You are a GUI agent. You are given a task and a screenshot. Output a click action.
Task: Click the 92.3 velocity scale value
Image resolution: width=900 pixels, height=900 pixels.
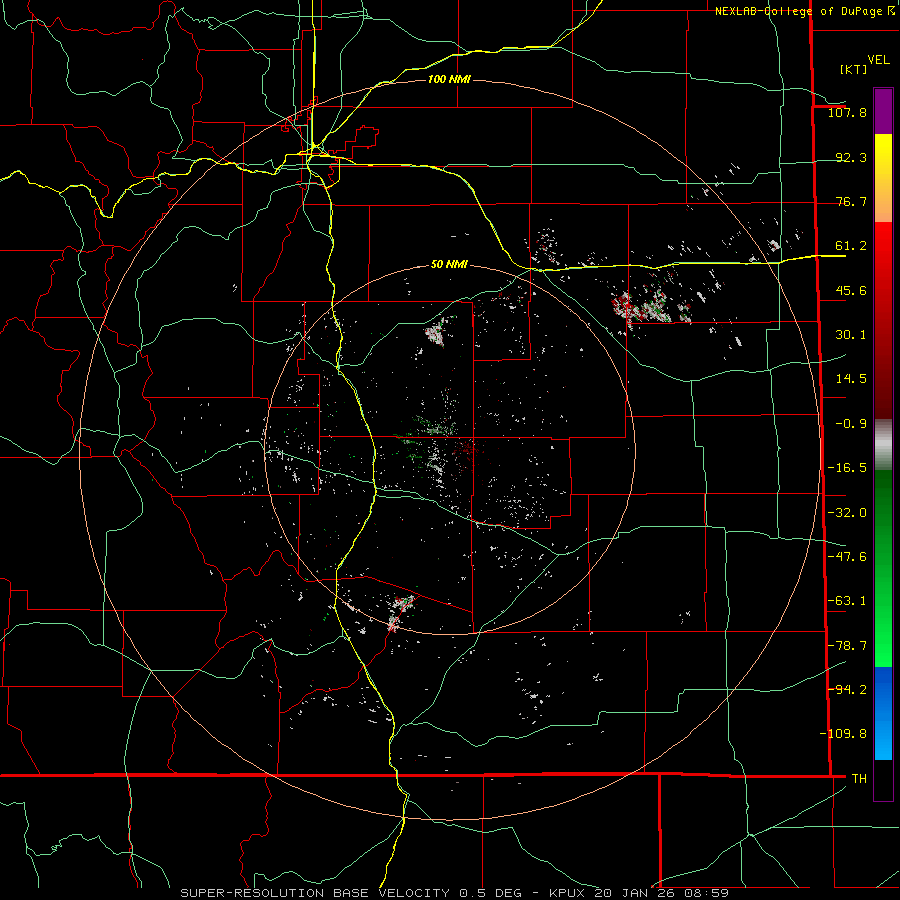click(851, 157)
